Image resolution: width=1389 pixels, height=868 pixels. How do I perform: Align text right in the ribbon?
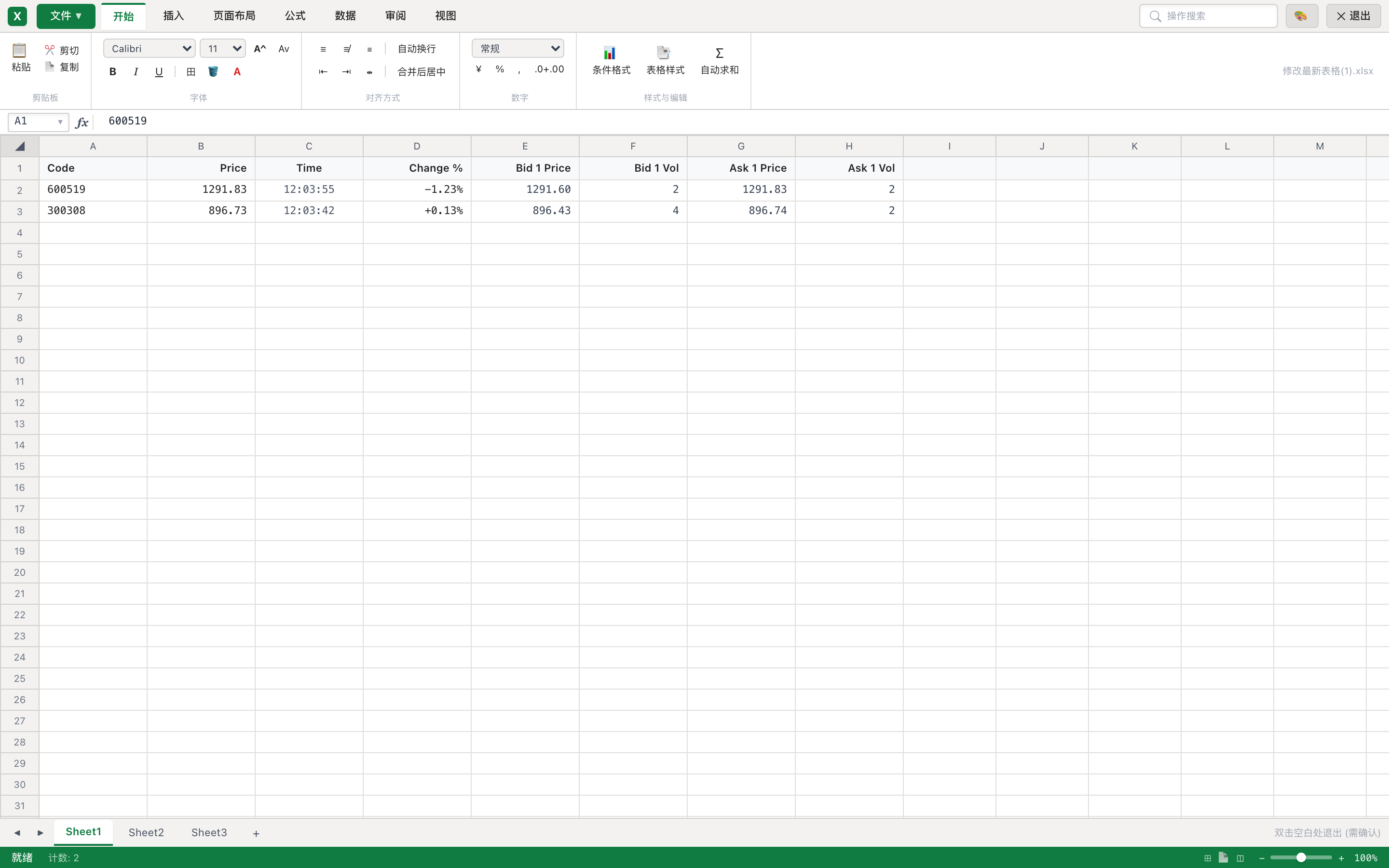[x=369, y=49]
